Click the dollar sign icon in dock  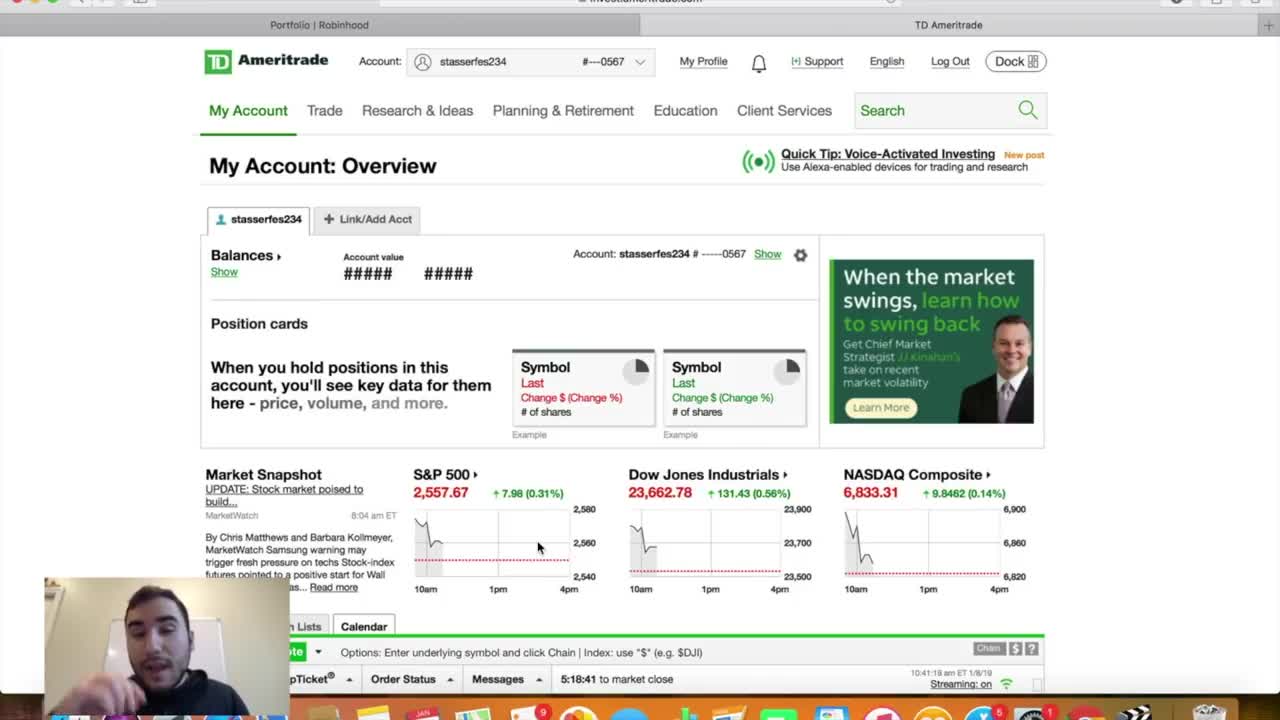click(x=1015, y=649)
